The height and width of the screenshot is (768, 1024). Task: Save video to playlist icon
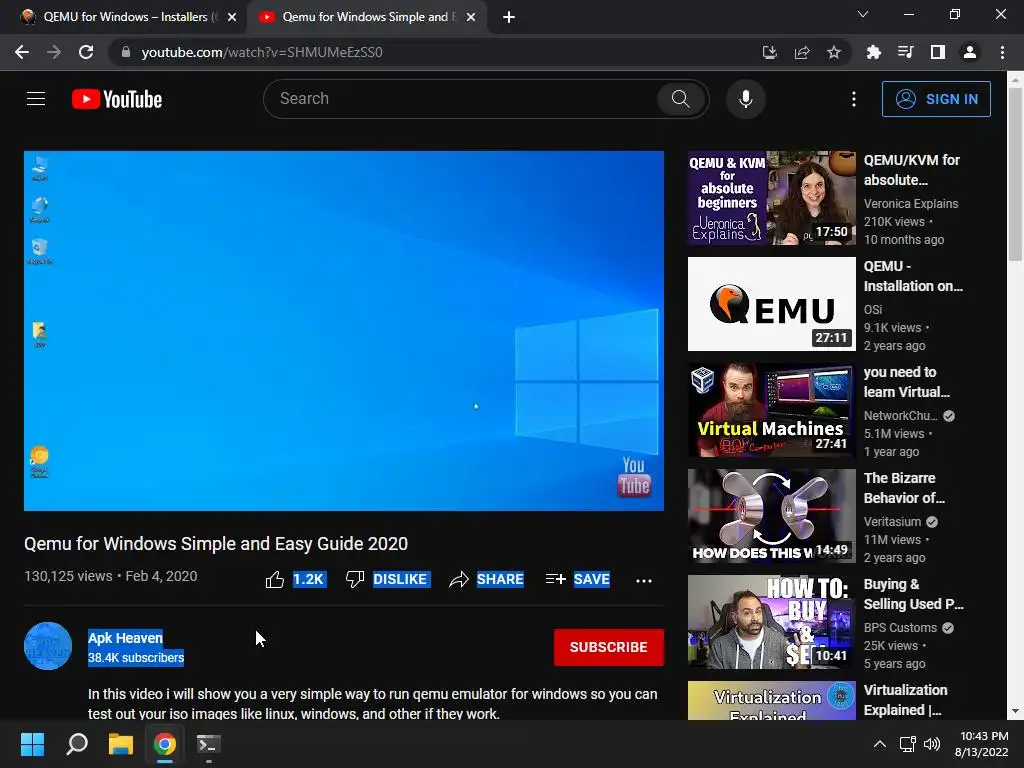click(555, 579)
